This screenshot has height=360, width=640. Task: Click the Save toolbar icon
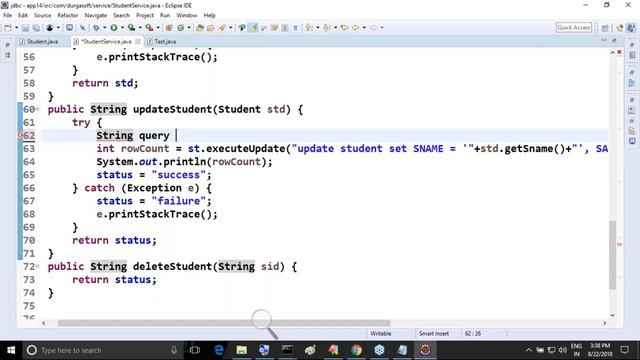point(25,28)
